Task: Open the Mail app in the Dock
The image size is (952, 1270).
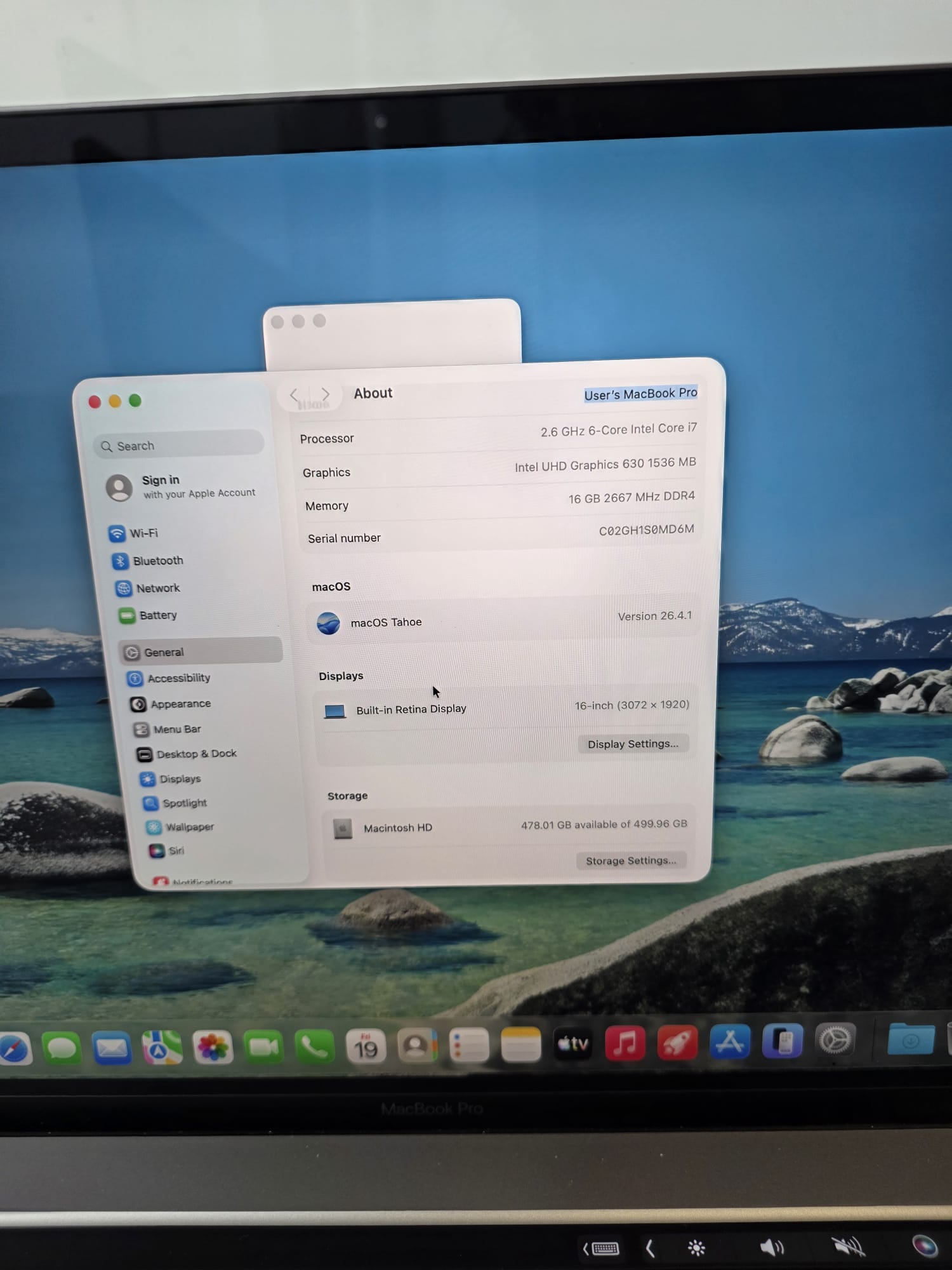Action: point(112,1048)
